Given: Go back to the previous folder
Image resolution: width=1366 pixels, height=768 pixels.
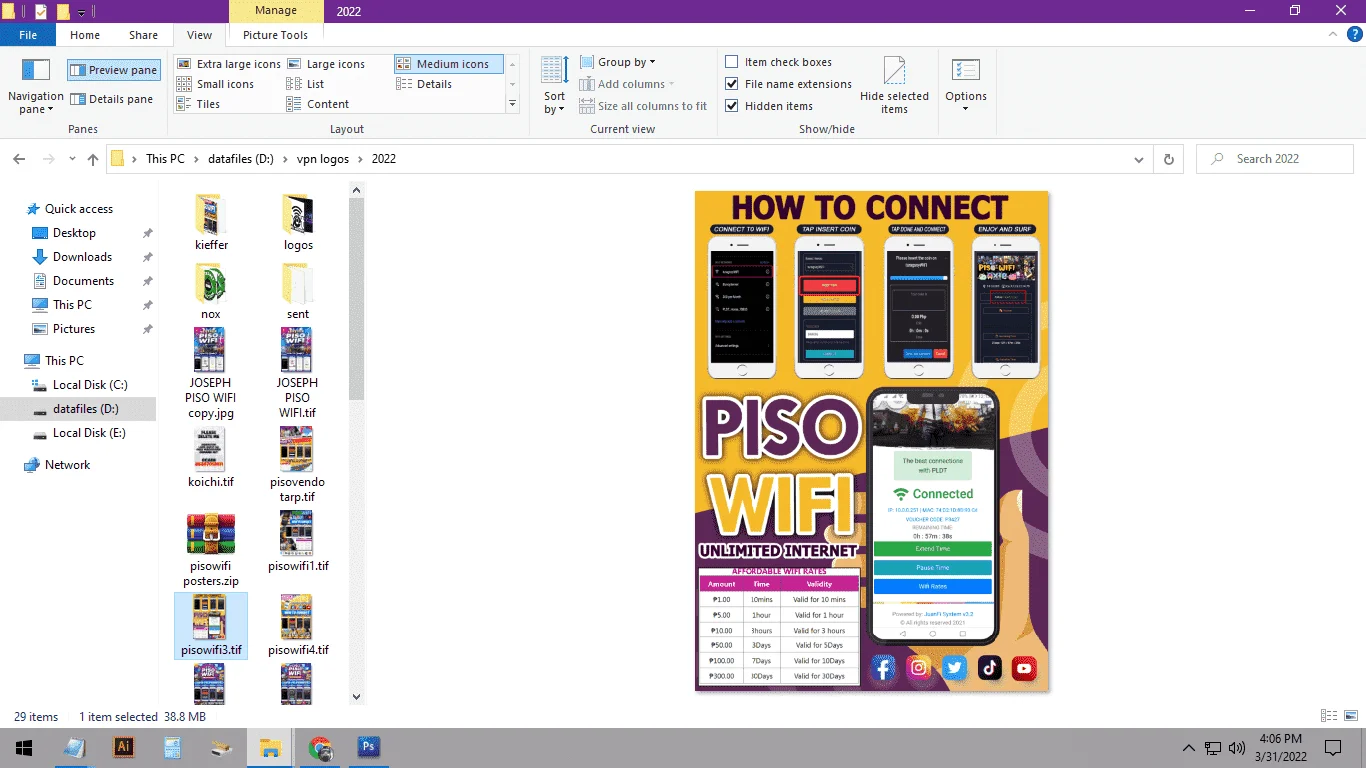Looking at the screenshot, I should pyautogui.click(x=19, y=159).
